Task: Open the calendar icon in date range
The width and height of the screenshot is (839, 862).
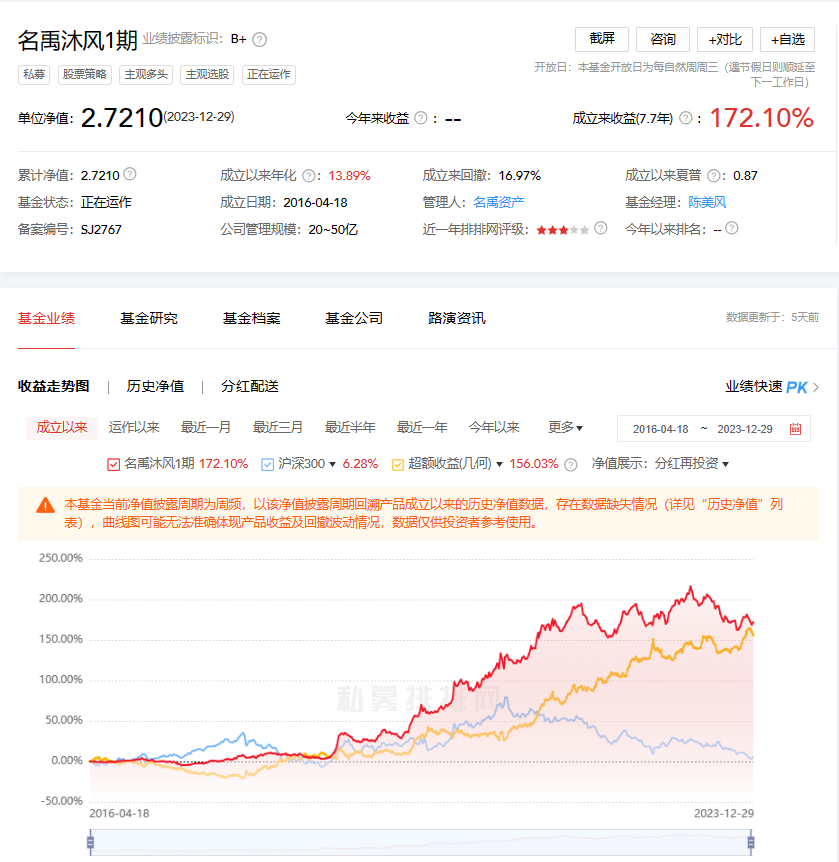Action: (795, 429)
